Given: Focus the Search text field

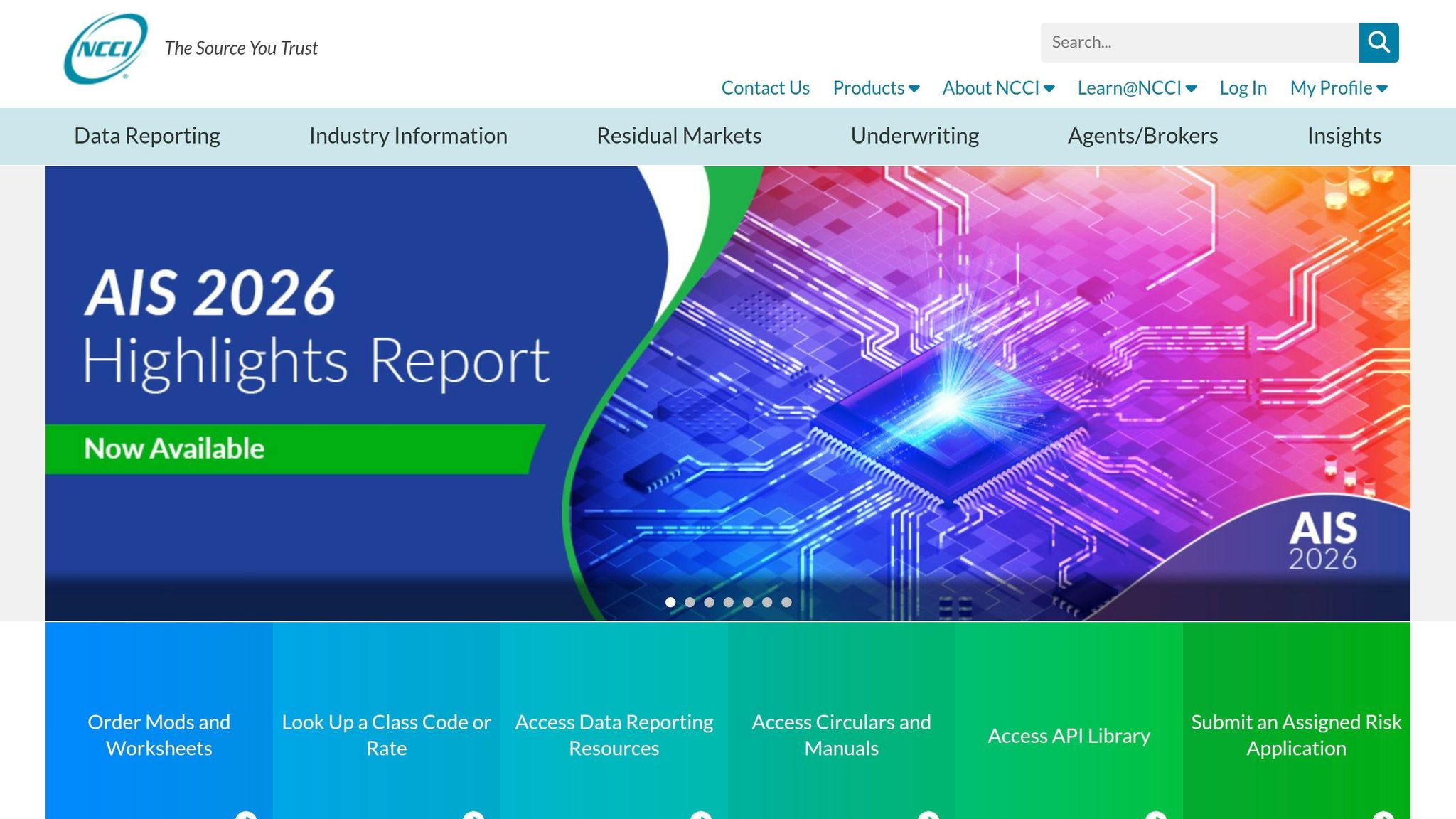Looking at the screenshot, I should tap(1200, 43).
